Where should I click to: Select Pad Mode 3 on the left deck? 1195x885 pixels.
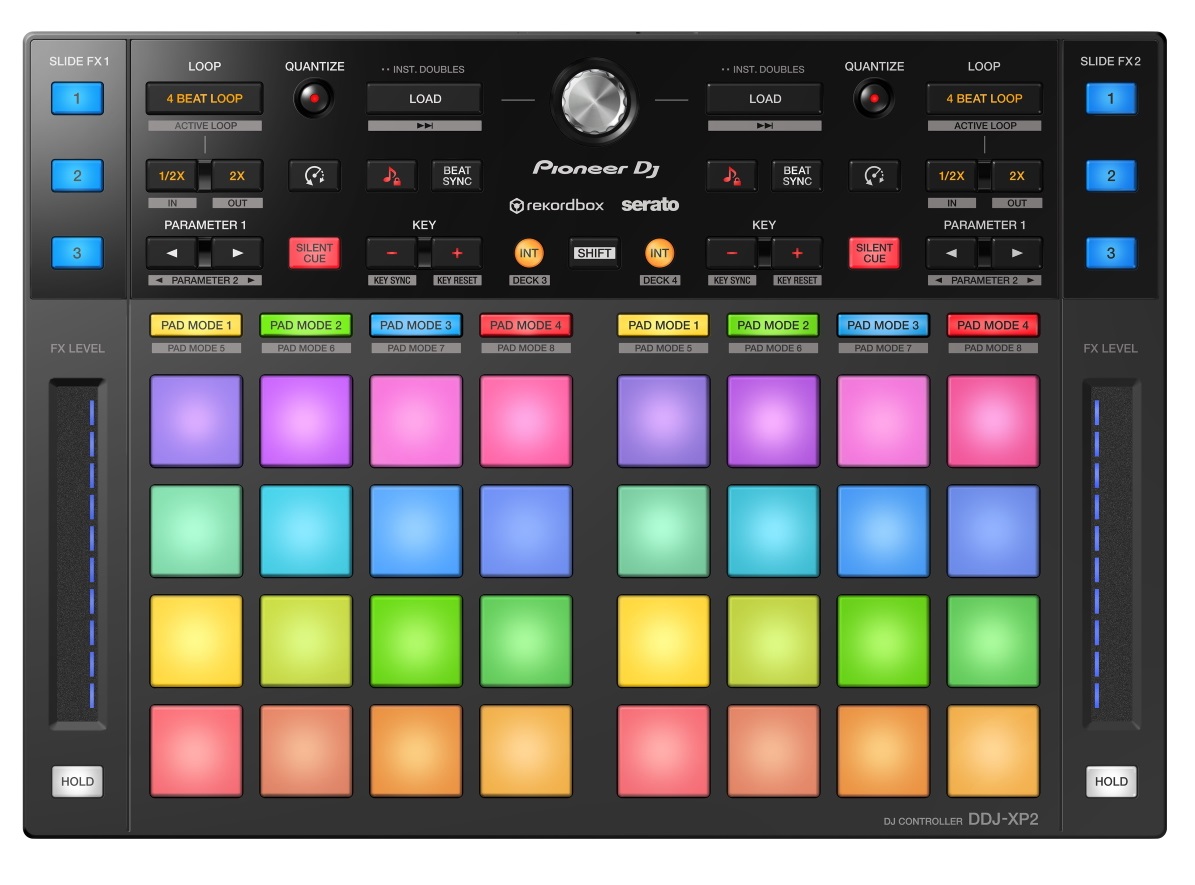[x=415, y=325]
